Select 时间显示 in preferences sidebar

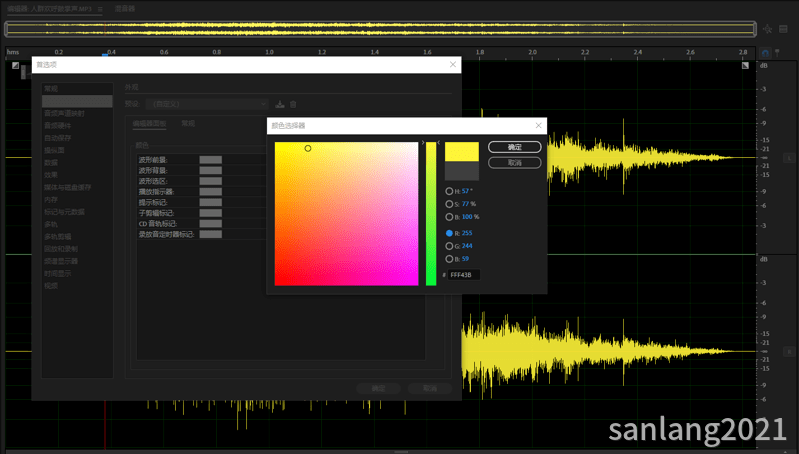click(58, 274)
